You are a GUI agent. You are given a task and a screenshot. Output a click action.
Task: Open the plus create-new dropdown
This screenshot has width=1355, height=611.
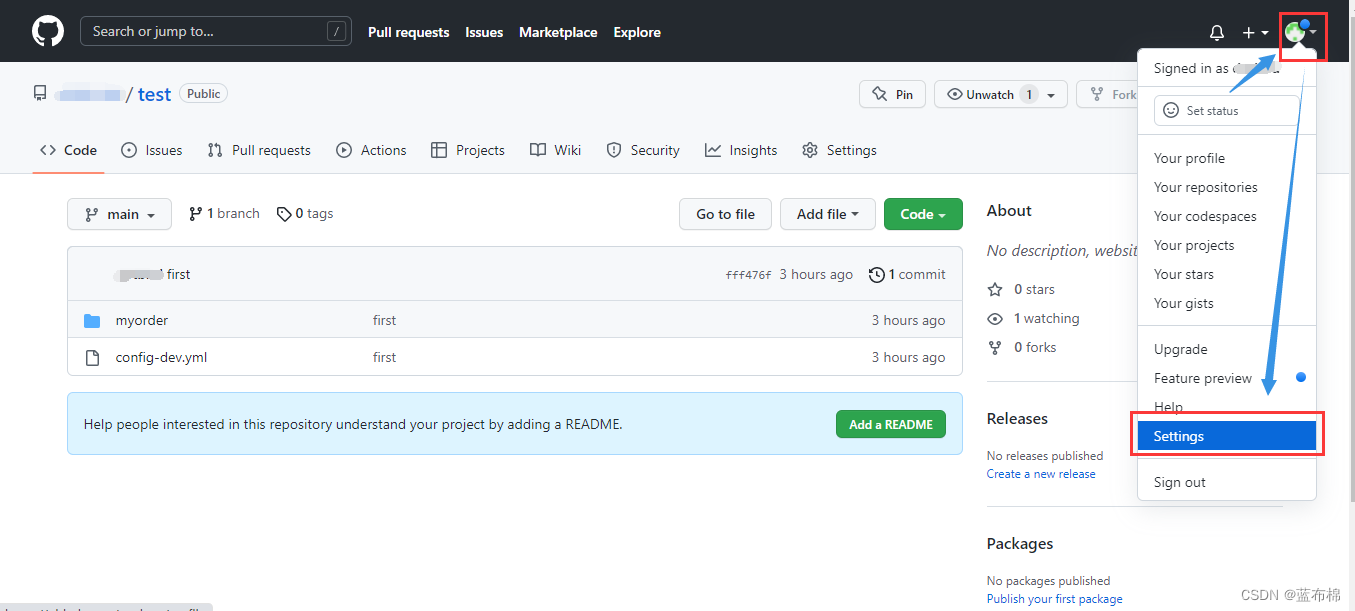[1255, 32]
